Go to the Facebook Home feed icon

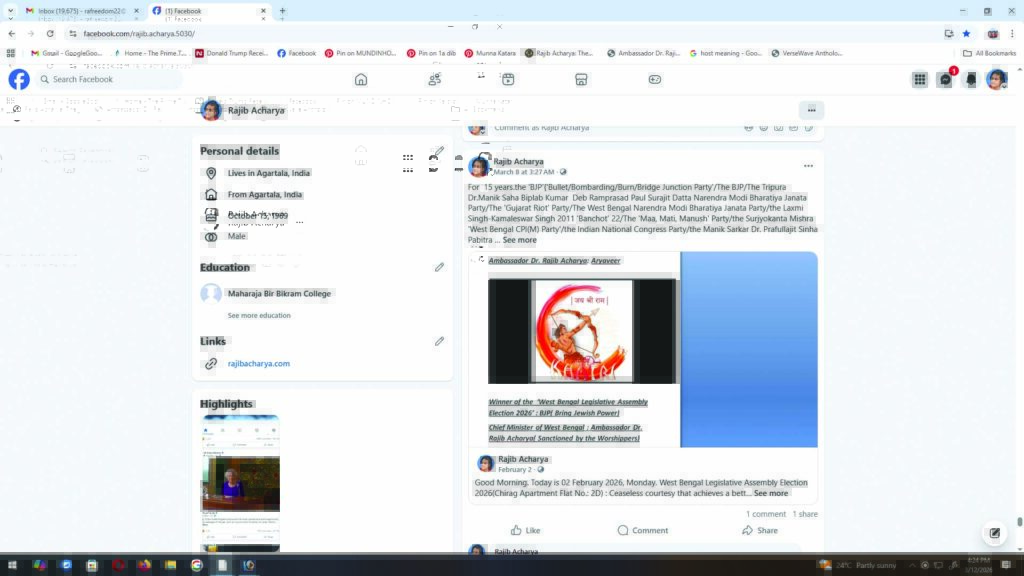[361, 80]
